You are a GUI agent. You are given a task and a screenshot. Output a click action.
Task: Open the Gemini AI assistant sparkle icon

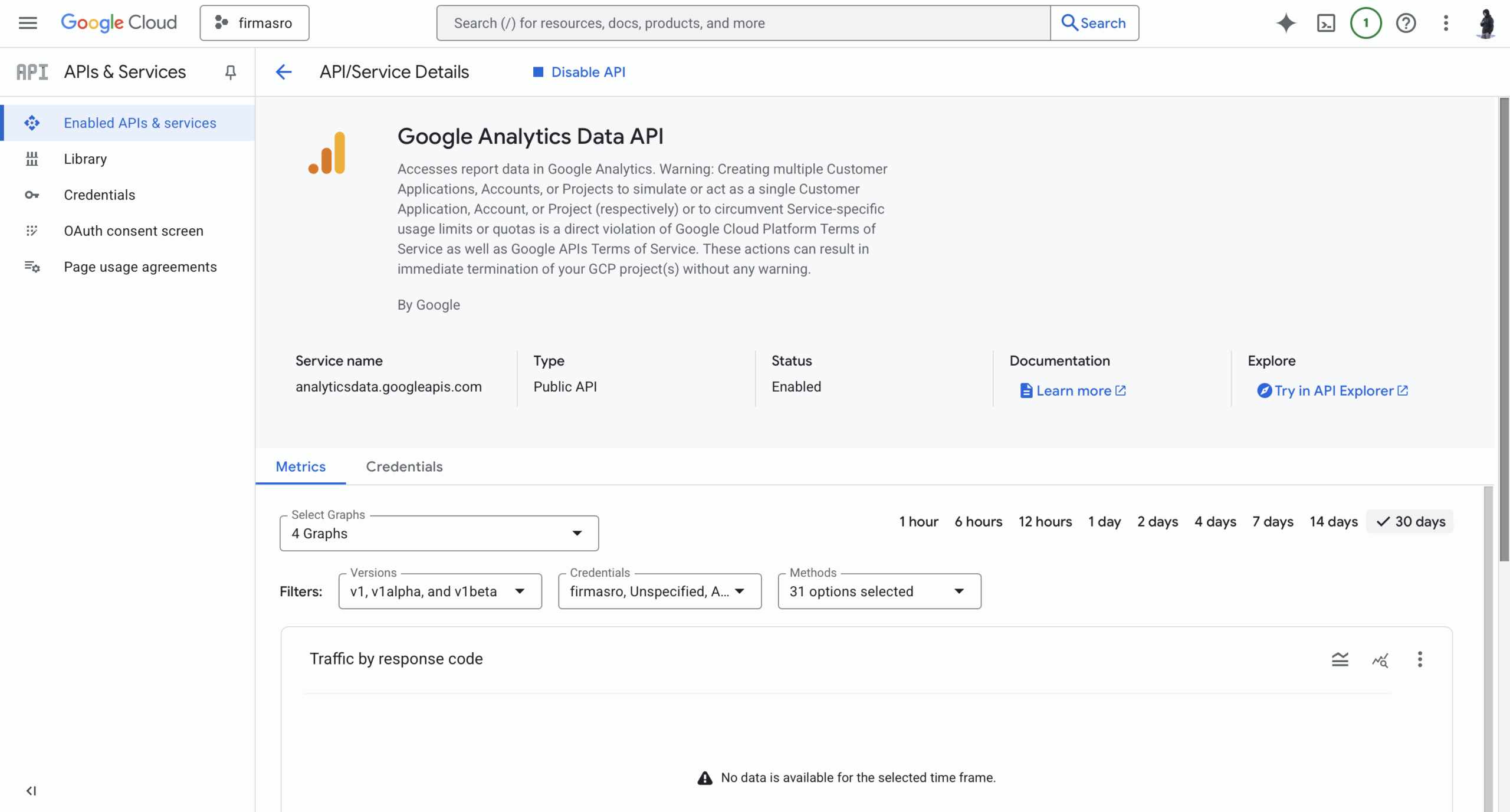coord(1286,23)
